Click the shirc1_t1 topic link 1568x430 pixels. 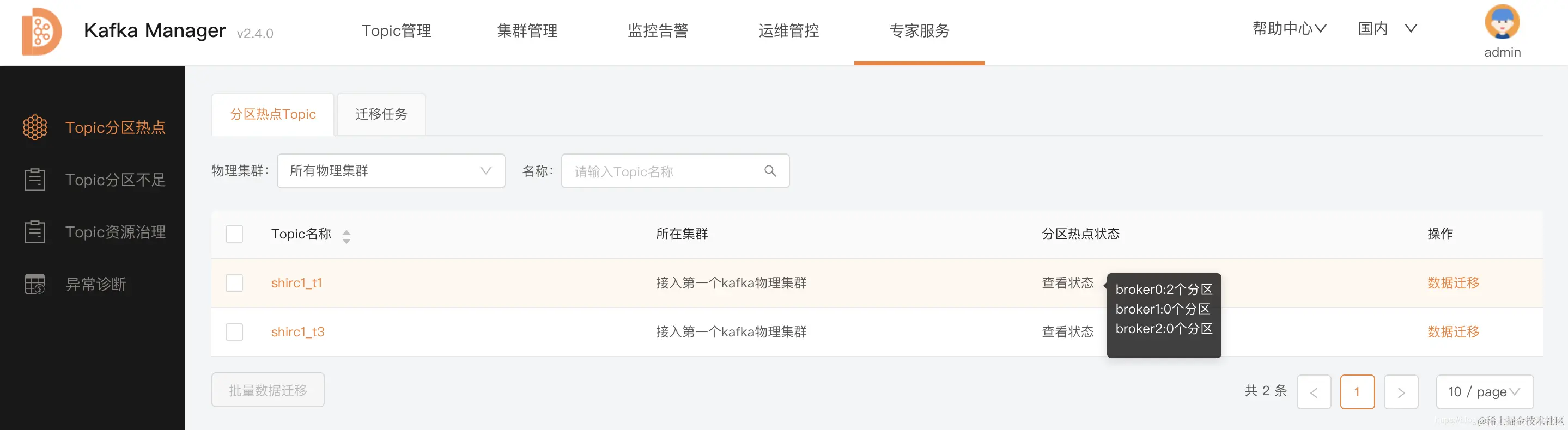[297, 283]
